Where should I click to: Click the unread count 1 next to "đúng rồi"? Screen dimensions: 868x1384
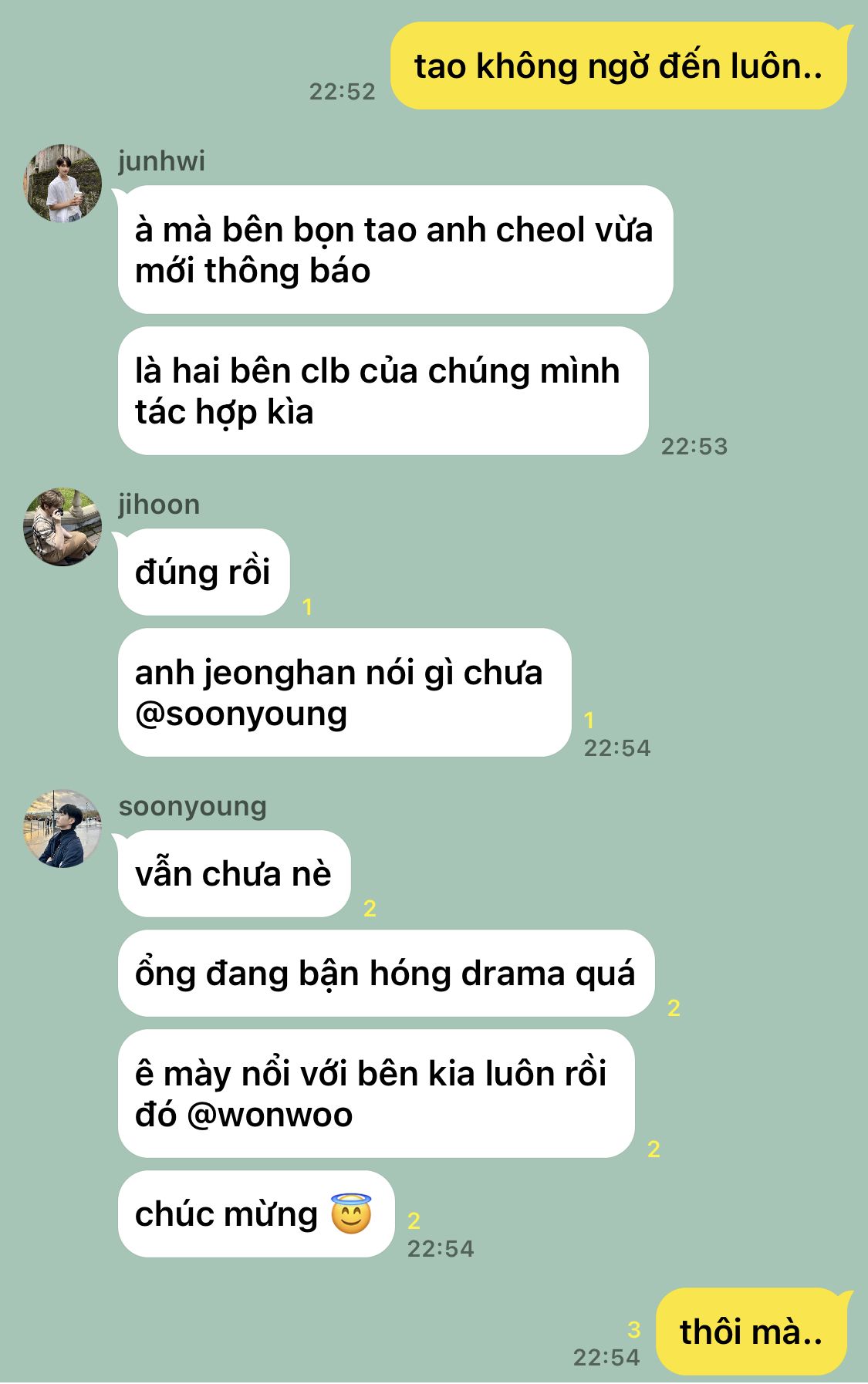pos(308,607)
